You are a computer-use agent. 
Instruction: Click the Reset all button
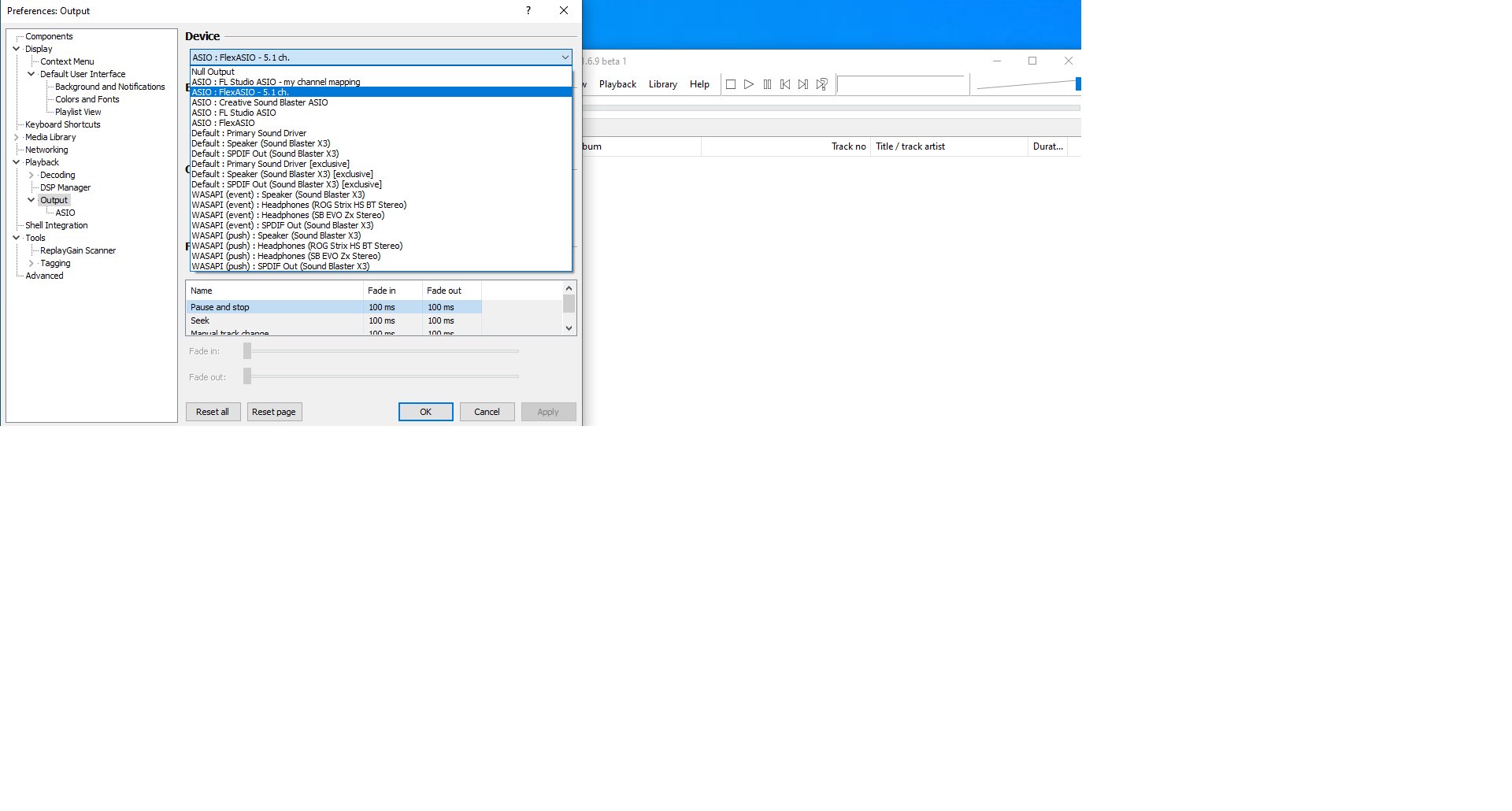(213, 411)
